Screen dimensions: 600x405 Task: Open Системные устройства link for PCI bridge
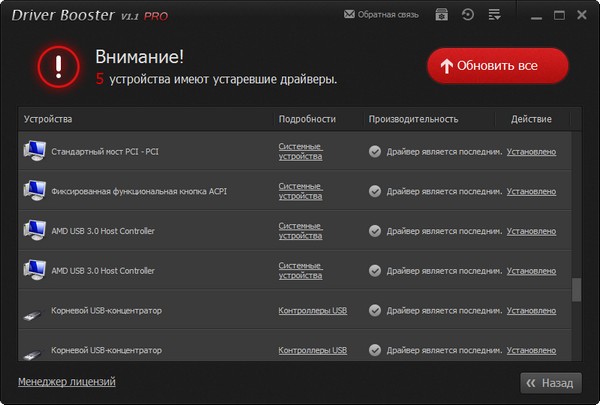tap(300, 151)
